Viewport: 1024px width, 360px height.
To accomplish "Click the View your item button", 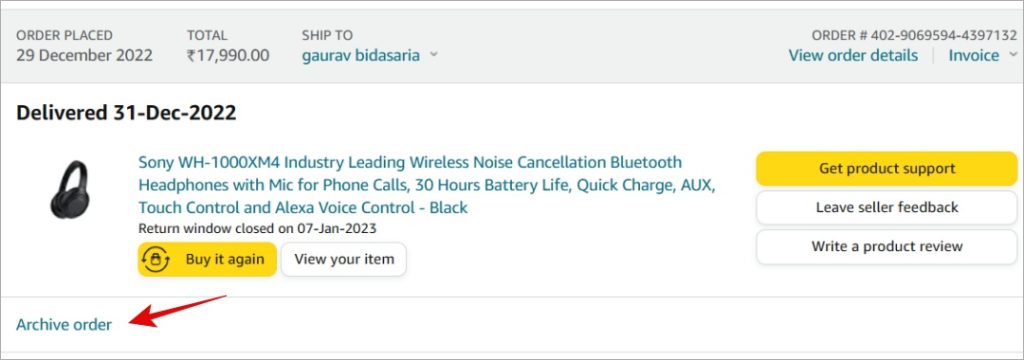I will point(344,259).
